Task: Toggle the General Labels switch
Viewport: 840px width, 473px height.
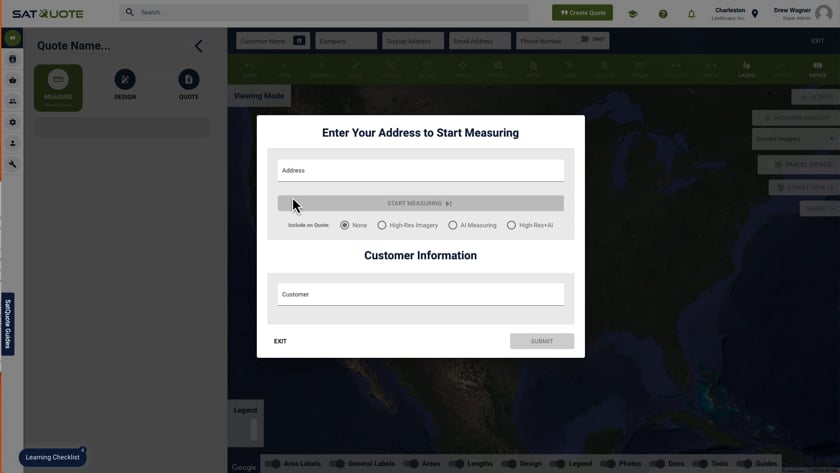Action: point(336,463)
